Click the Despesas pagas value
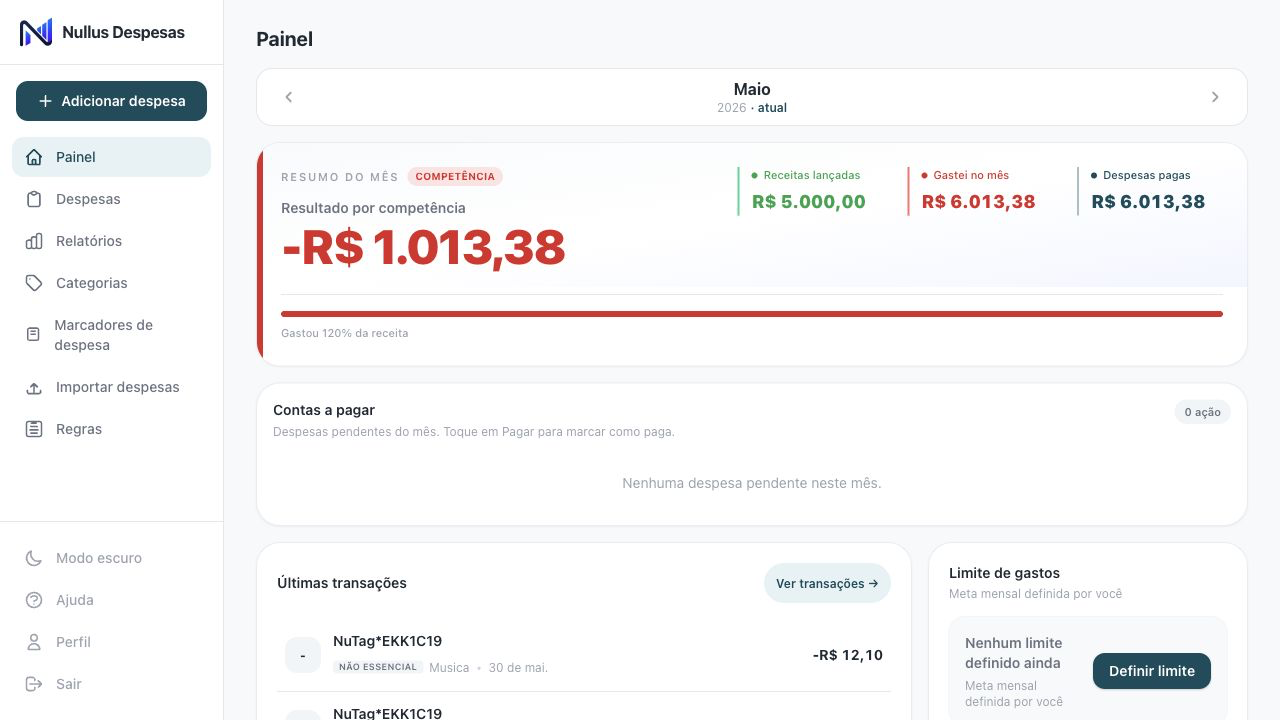 coord(1148,202)
